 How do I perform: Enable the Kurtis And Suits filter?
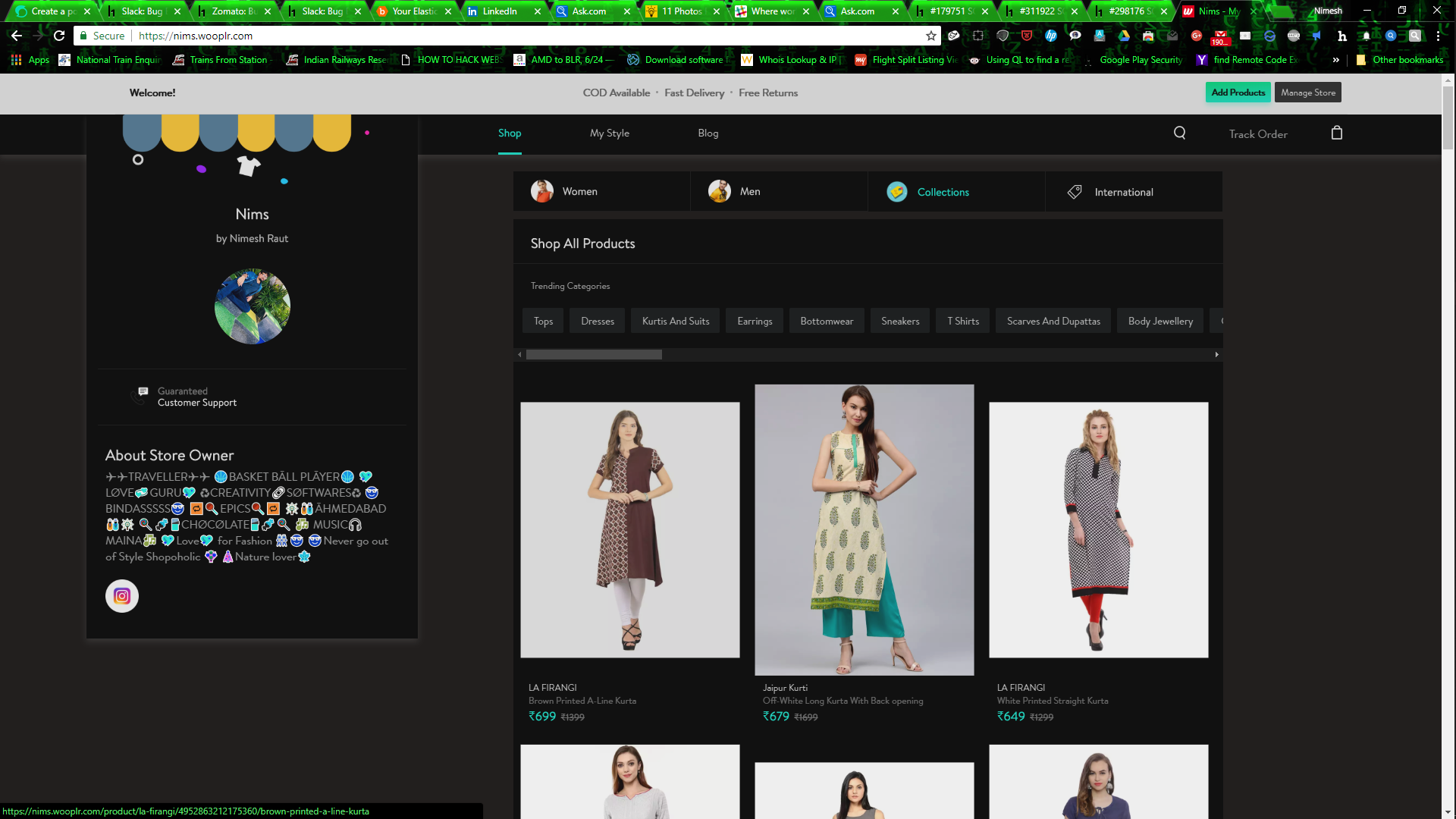coord(675,321)
